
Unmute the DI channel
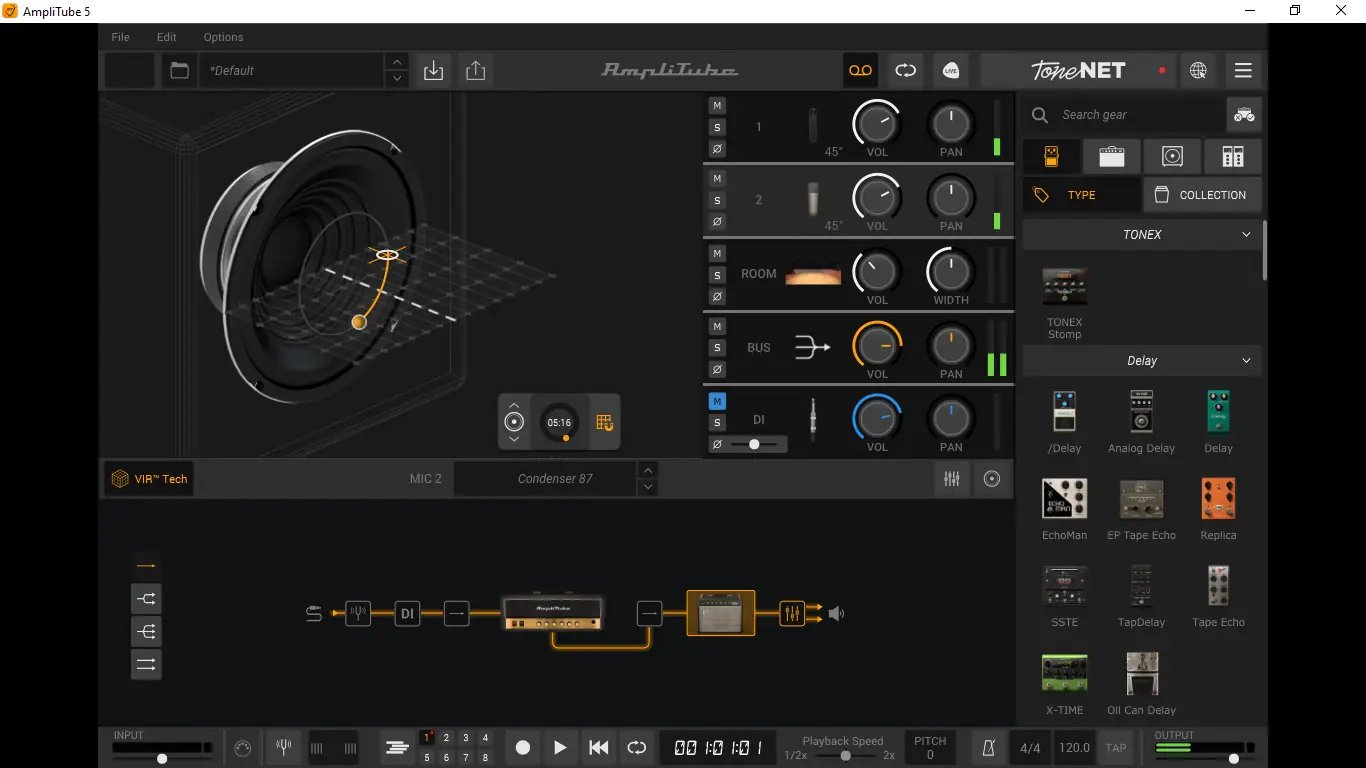pos(717,401)
